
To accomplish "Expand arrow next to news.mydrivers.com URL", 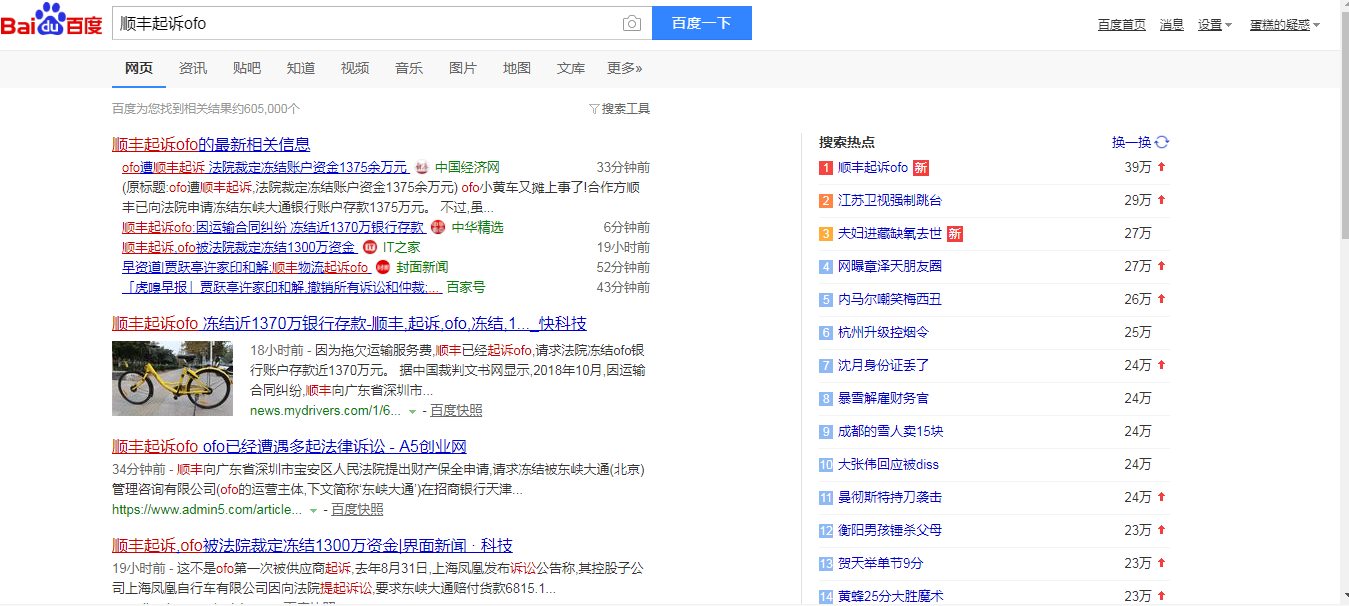I will coord(412,411).
